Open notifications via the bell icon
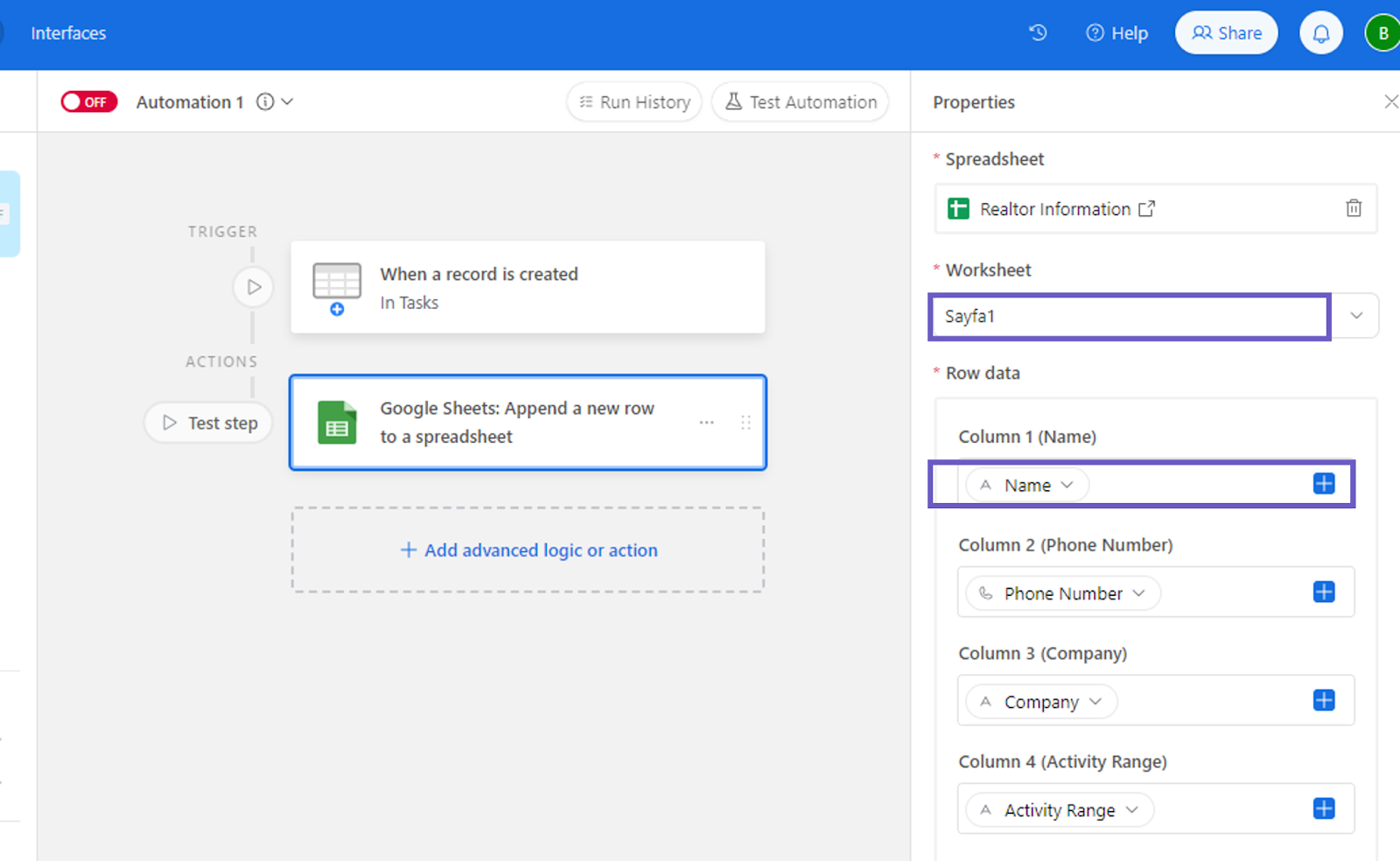This screenshot has width=1400, height=861. tap(1320, 32)
